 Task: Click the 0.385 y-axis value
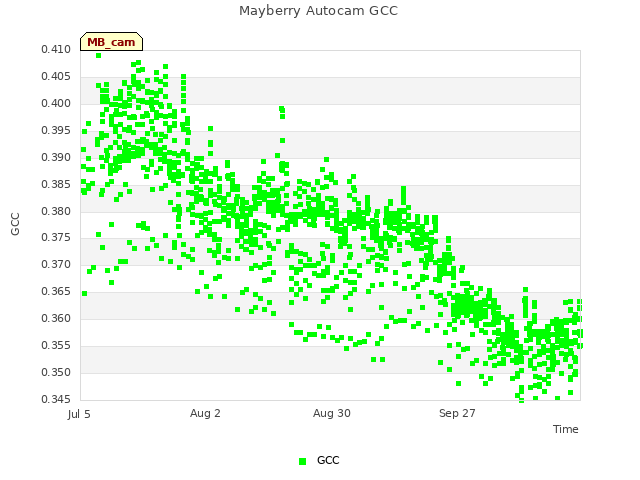[56, 184]
